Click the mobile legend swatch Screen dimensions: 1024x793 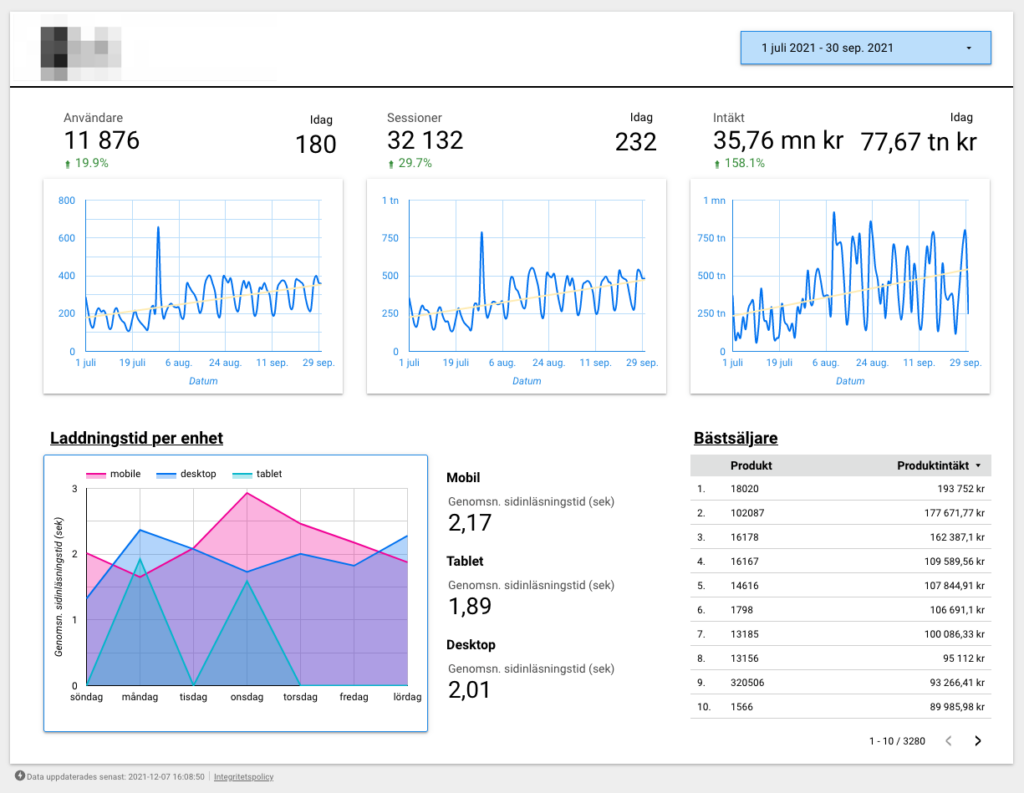coord(96,475)
